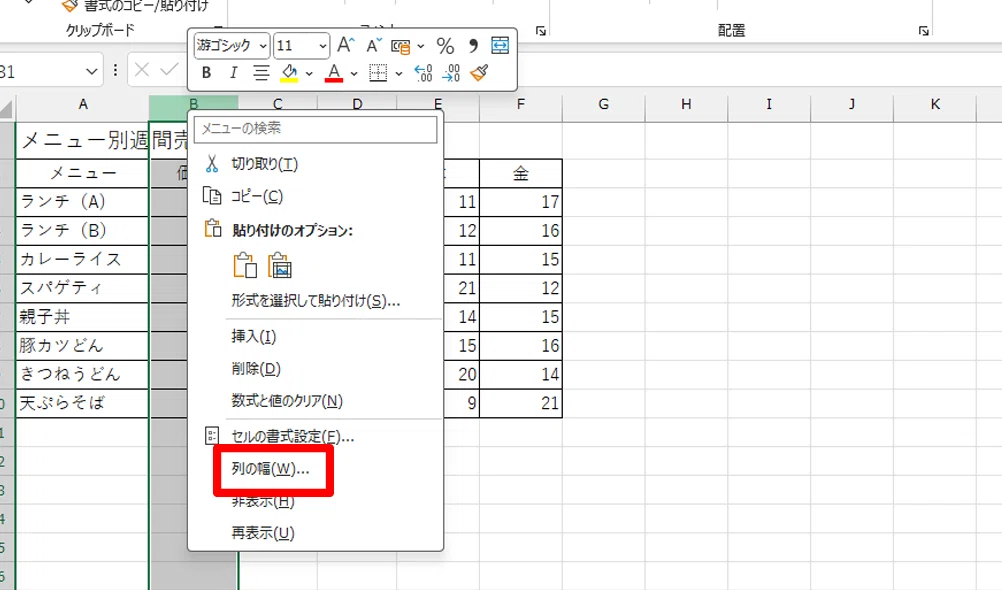This screenshot has width=1002, height=590.
Task: Increase font size icon
Action: click(x=346, y=45)
